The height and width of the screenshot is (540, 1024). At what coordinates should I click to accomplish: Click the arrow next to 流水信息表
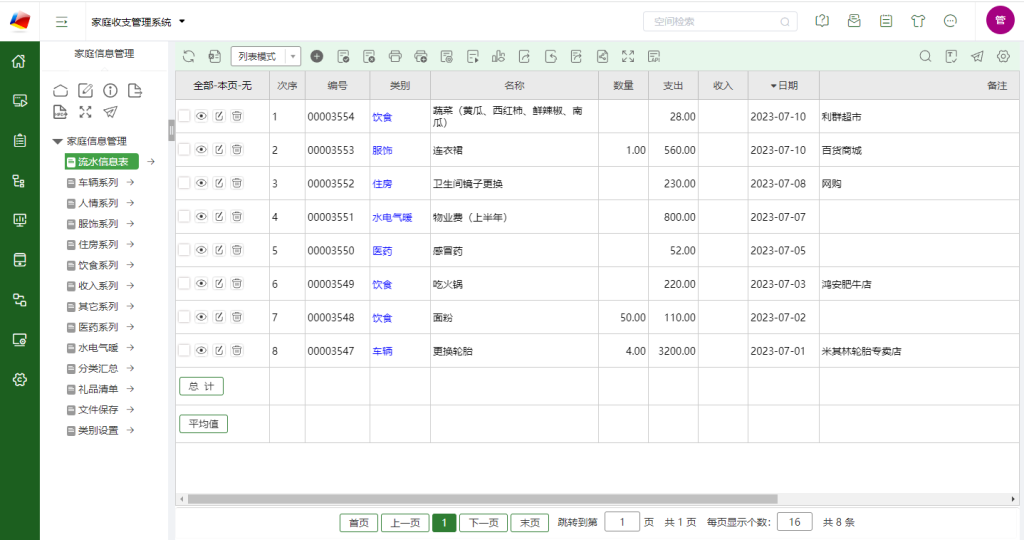coord(151,161)
